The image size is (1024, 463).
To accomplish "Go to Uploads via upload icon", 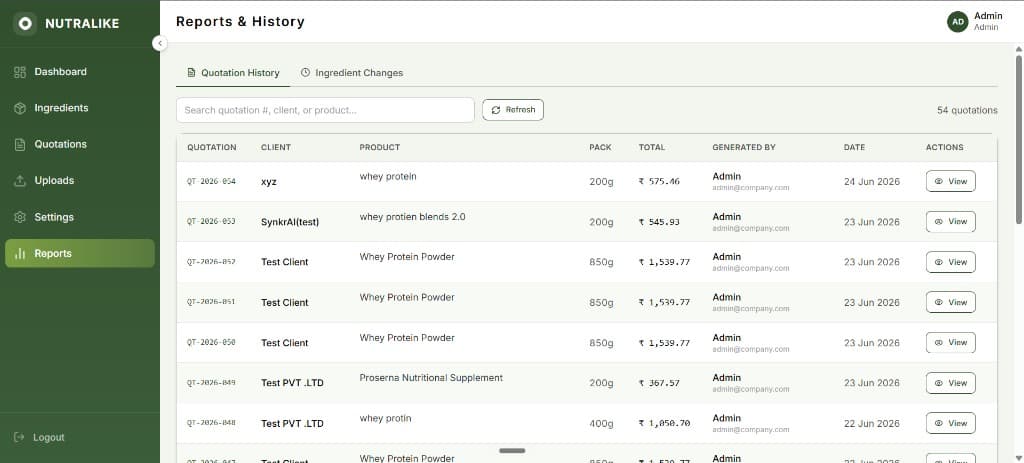I will pyautogui.click(x=20, y=181).
